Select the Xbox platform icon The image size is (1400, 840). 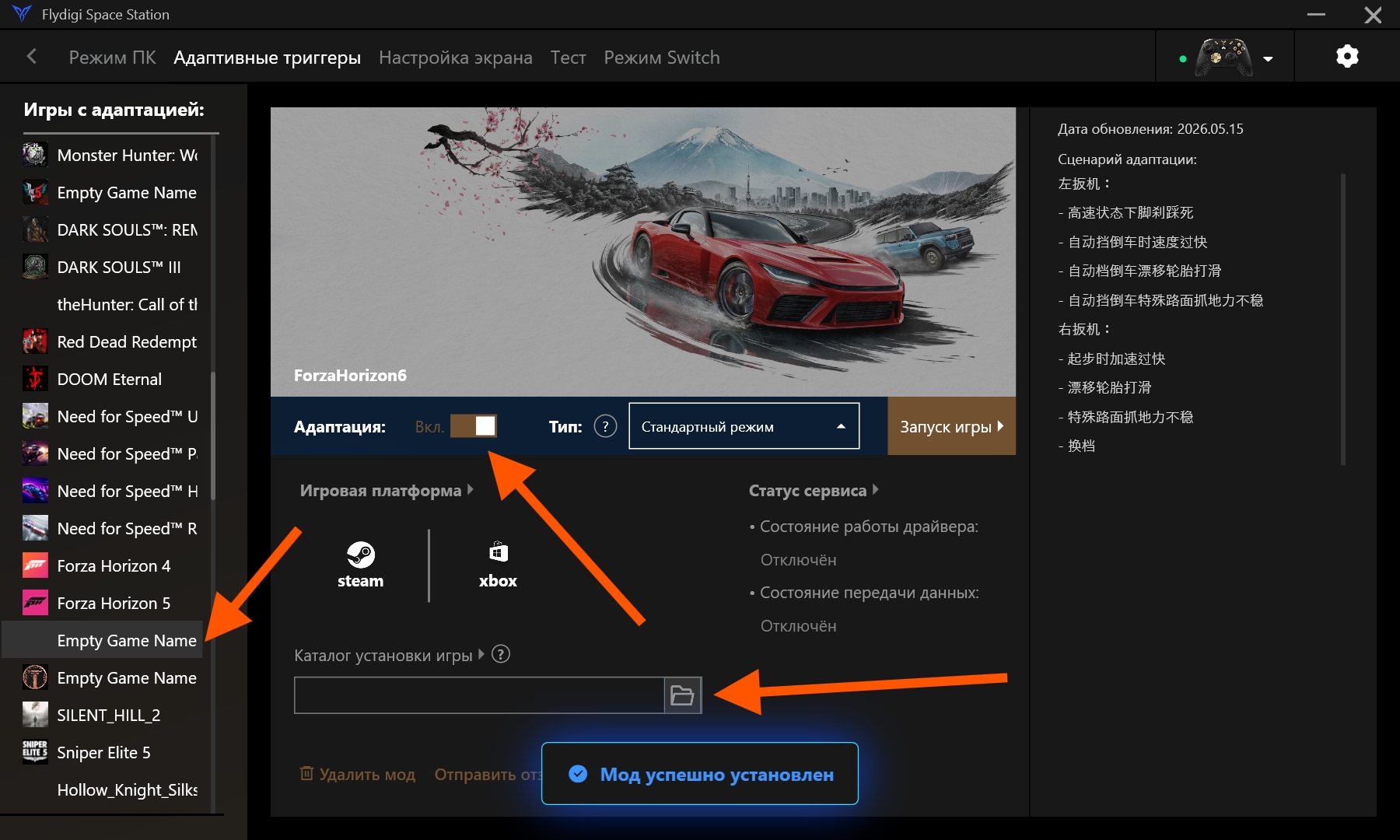pos(498,565)
